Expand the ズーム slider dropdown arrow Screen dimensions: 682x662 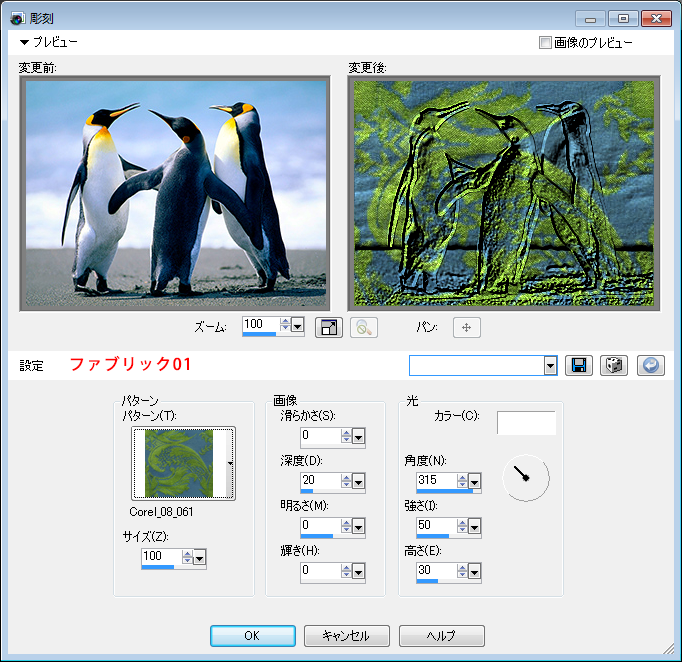[297, 326]
